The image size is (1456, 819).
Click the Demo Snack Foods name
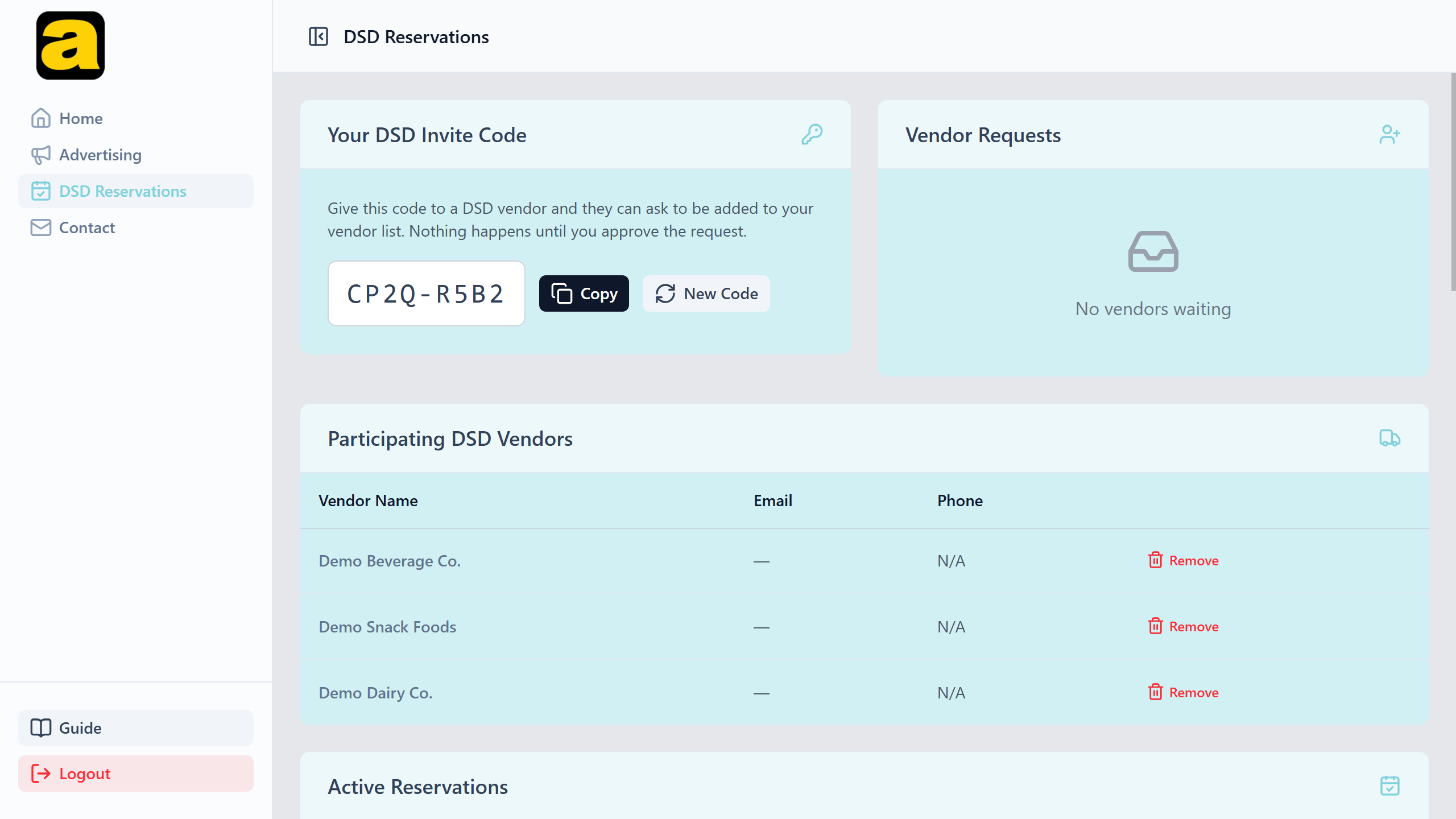pos(387,627)
